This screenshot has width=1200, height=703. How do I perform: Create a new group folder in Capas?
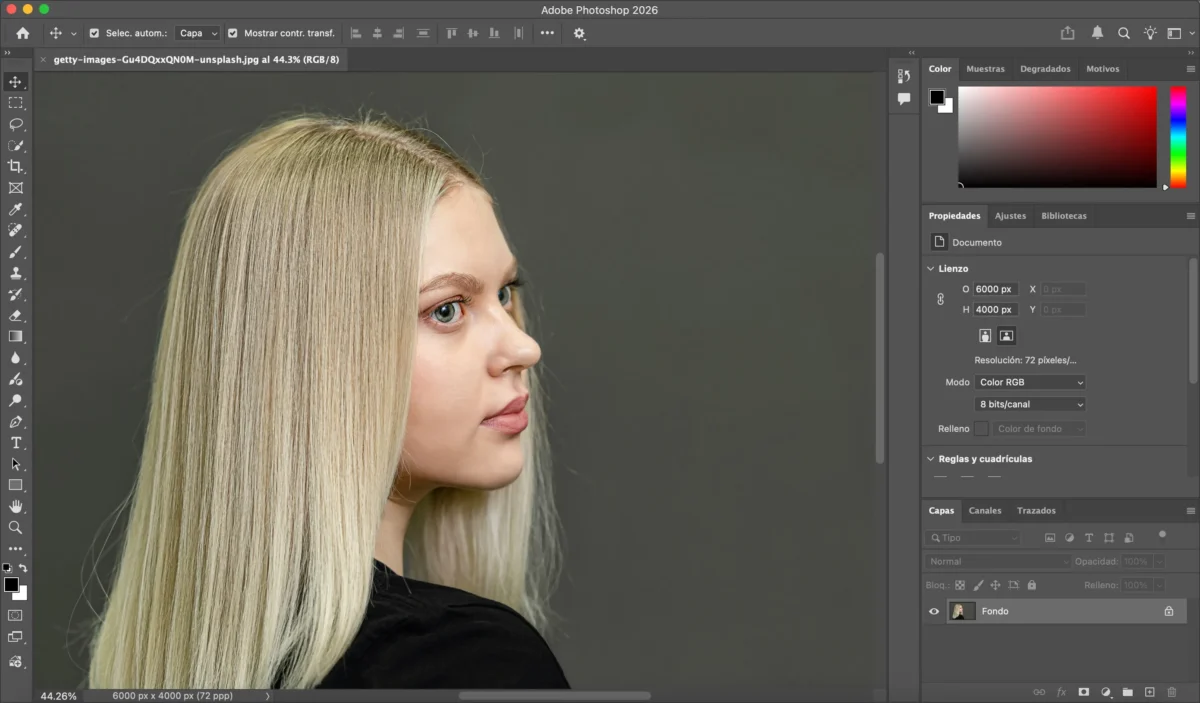tap(1128, 692)
